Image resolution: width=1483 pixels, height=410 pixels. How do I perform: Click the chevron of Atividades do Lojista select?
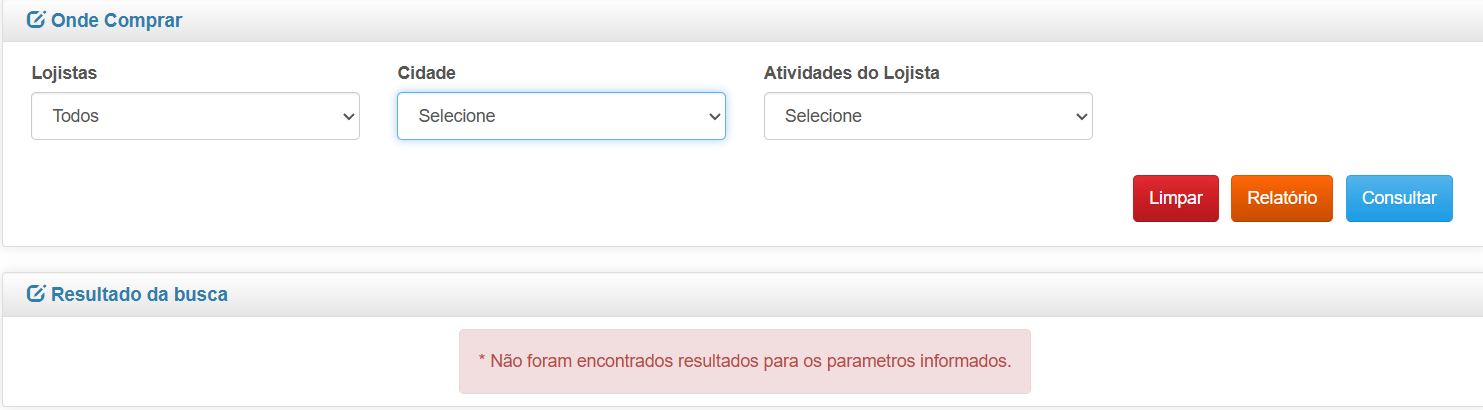pos(1081,117)
